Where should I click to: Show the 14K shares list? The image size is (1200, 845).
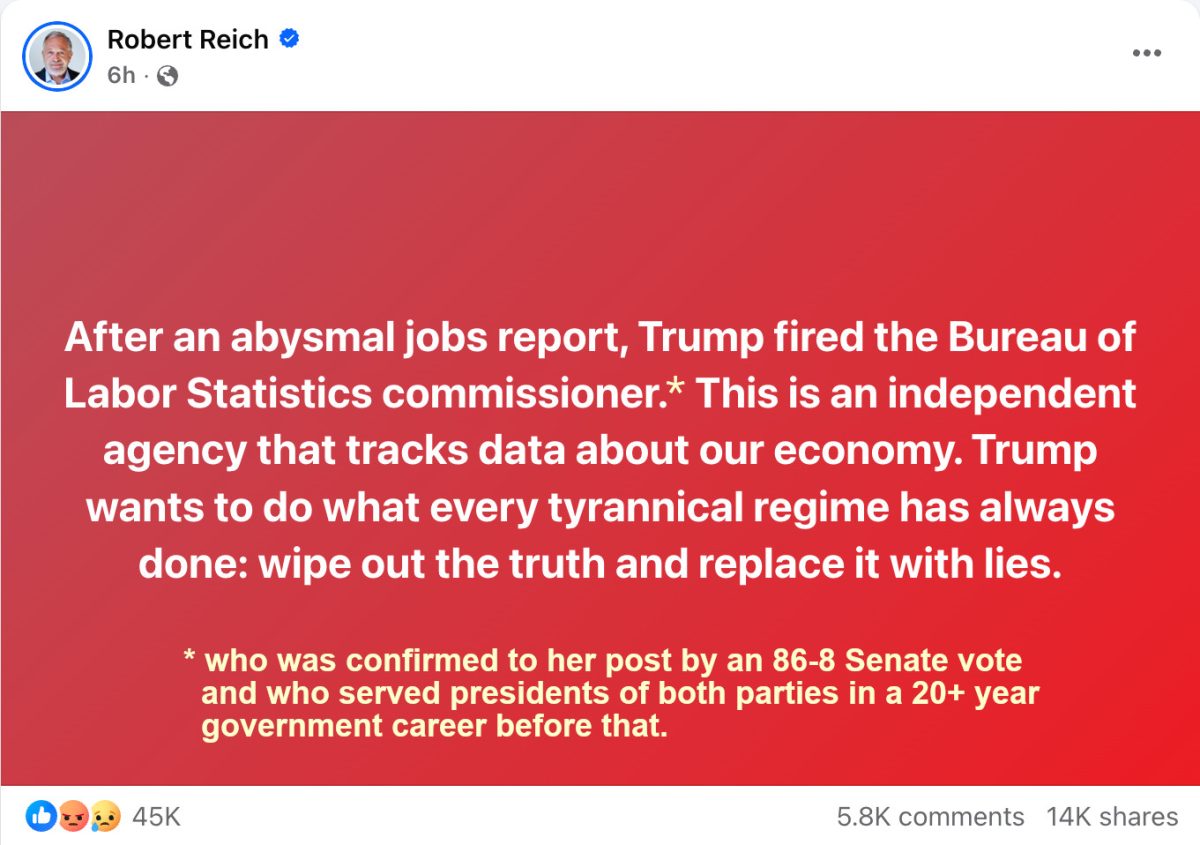pyautogui.click(x=1112, y=817)
